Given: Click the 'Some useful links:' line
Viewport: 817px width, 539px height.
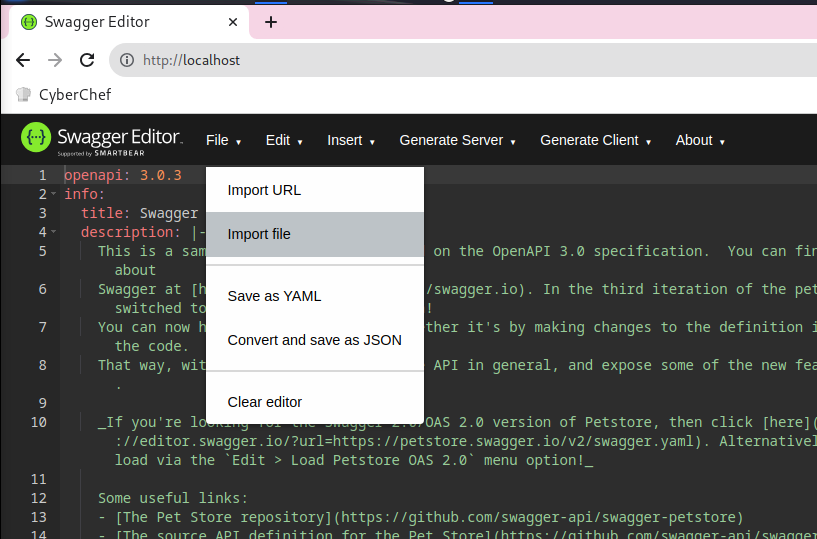Looking at the screenshot, I should click(x=173, y=498).
